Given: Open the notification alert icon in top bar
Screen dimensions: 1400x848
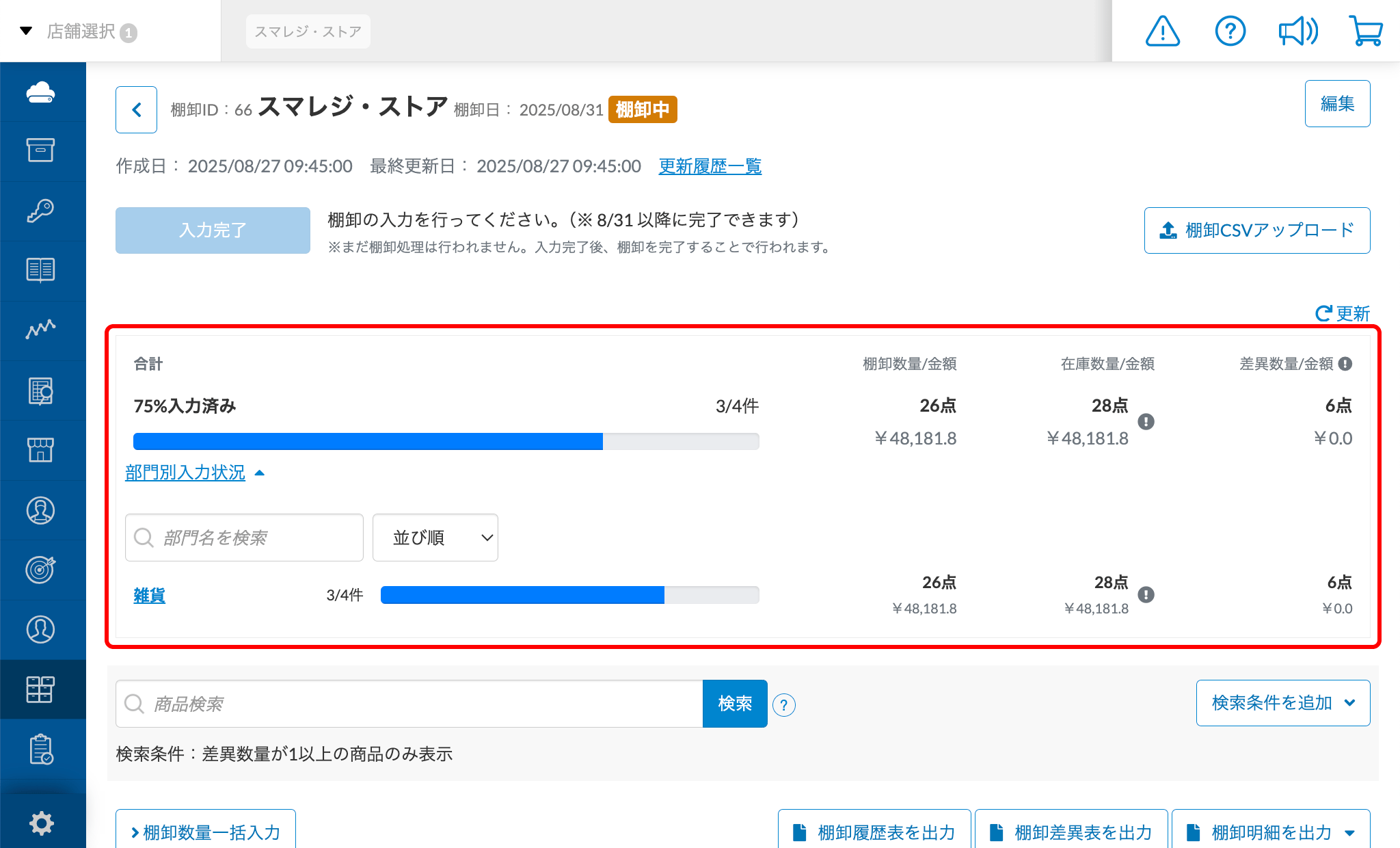Looking at the screenshot, I should (x=1162, y=31).
